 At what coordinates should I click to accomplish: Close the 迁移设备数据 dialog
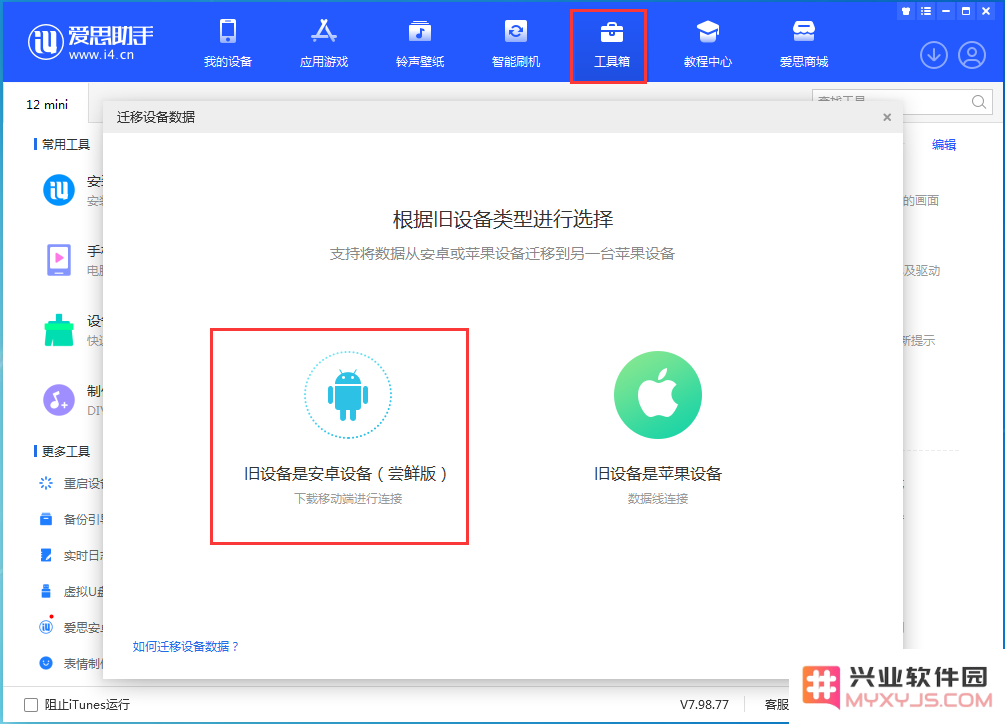[887, 117]
